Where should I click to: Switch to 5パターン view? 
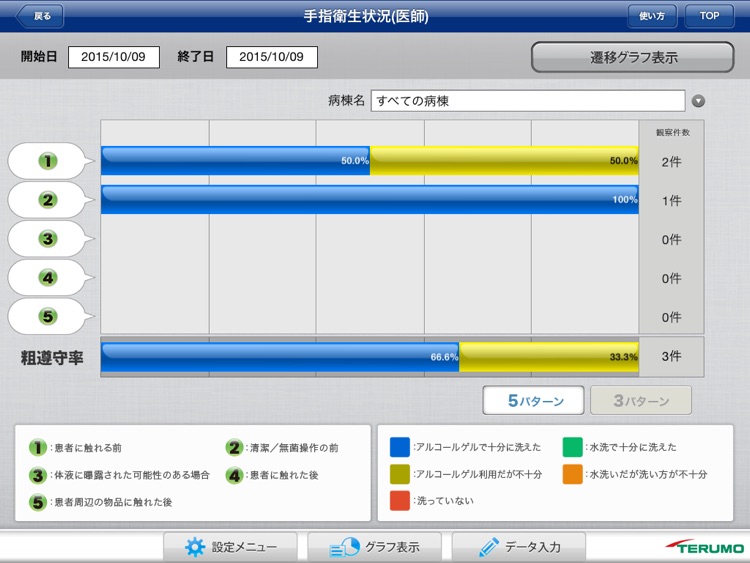click(533, 400)
